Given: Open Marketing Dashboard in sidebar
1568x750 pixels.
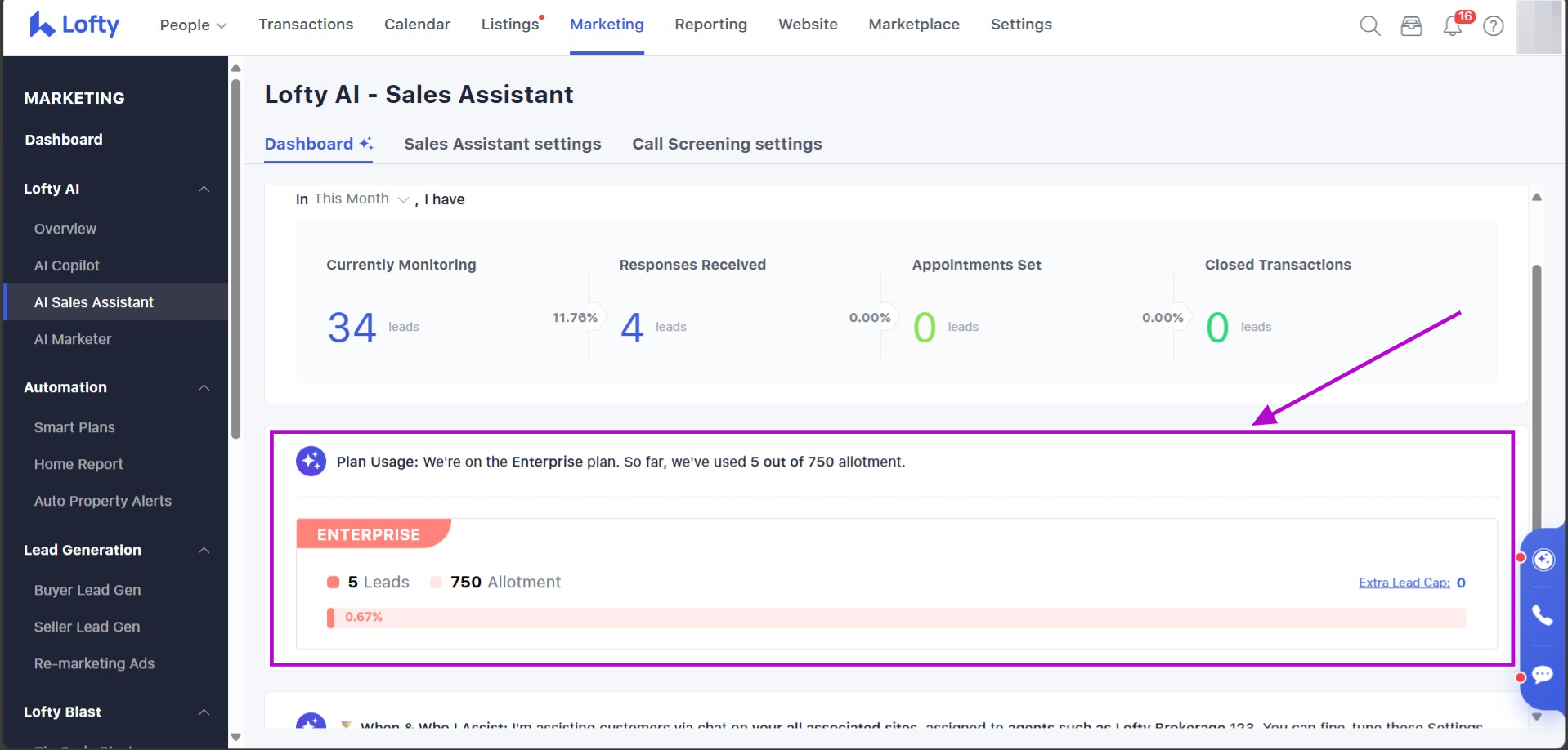Looking at the screenshot, I should (64, 140).
